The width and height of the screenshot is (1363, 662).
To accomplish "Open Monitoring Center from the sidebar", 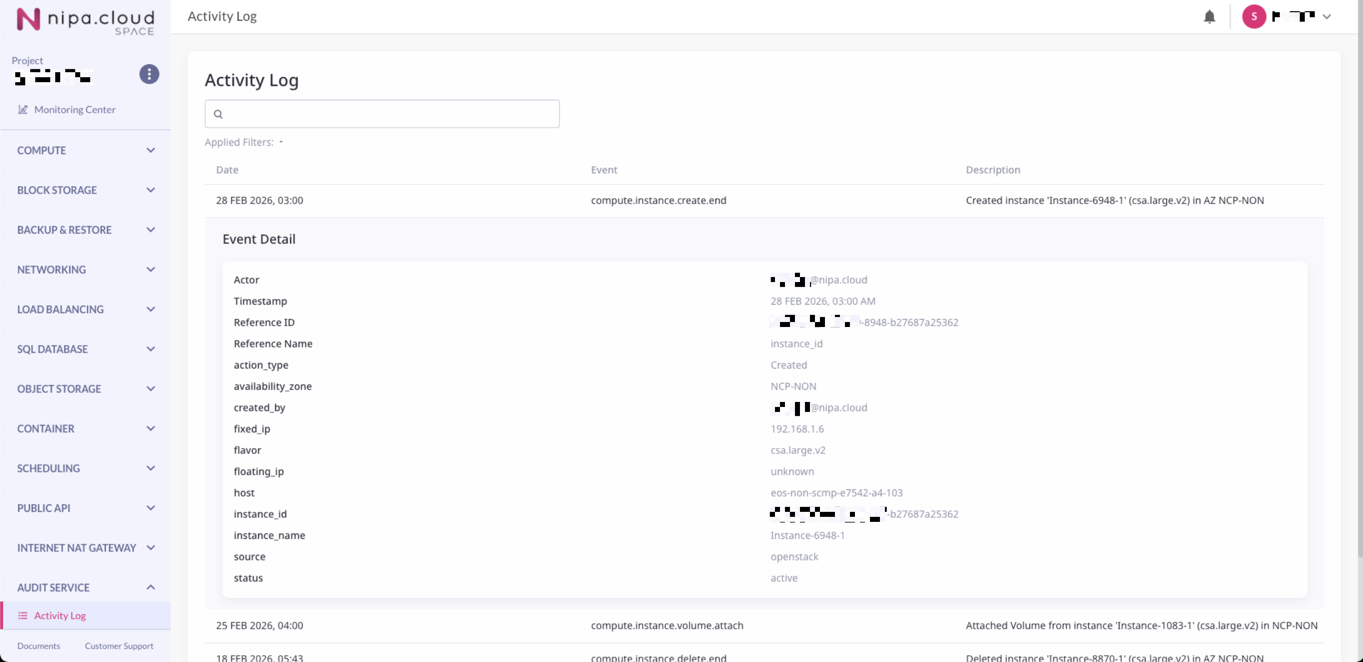I will 74,110.
